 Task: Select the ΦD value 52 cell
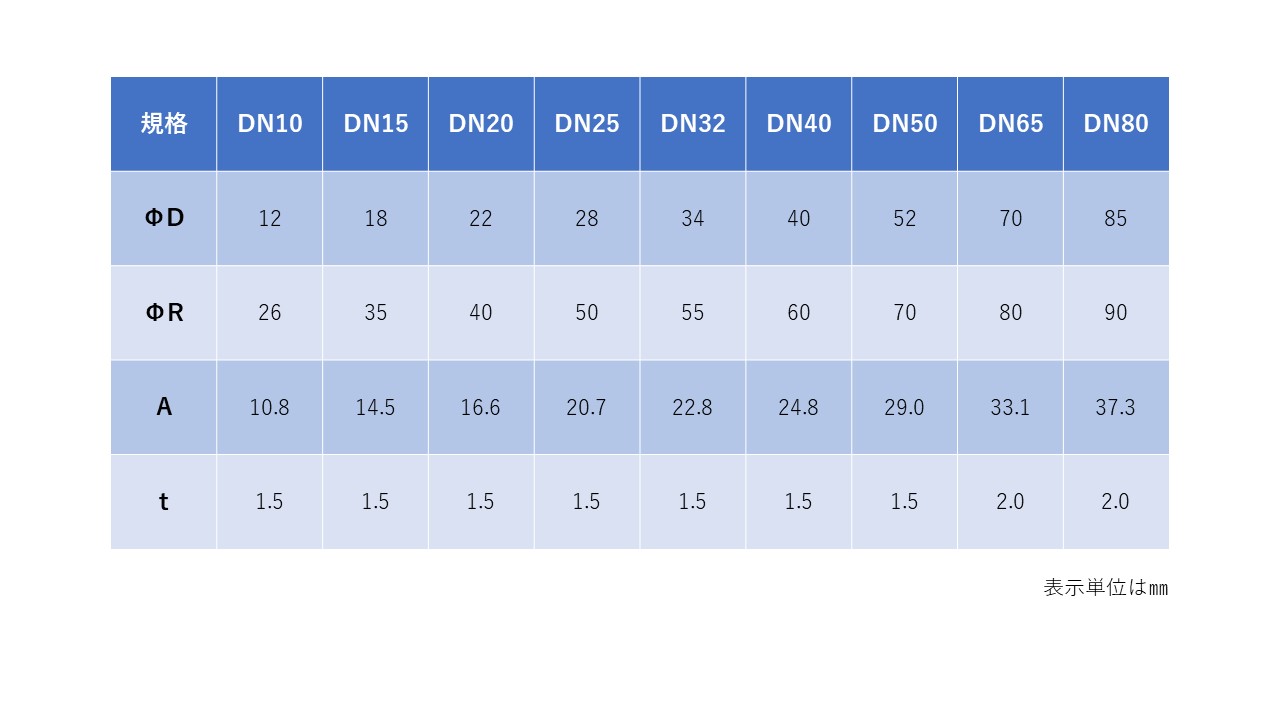click(905, 218)
